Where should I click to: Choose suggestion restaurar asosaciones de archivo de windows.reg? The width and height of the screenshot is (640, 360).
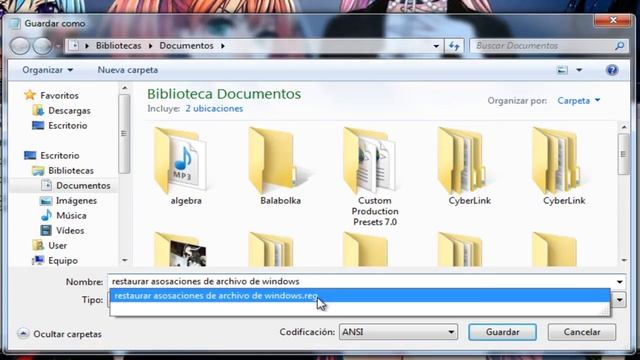[360, 296]
